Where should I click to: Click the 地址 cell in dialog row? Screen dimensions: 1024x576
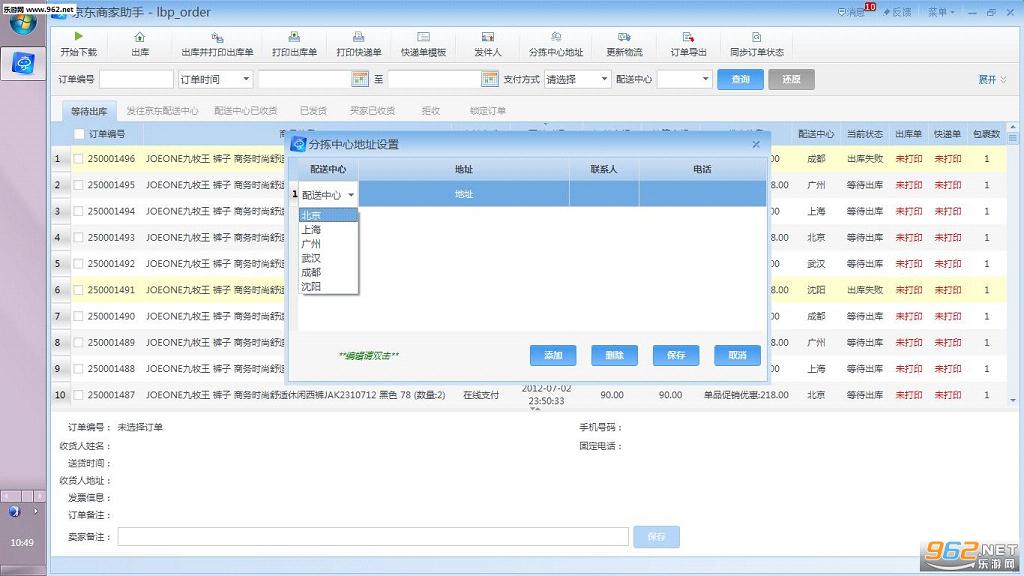464,194
